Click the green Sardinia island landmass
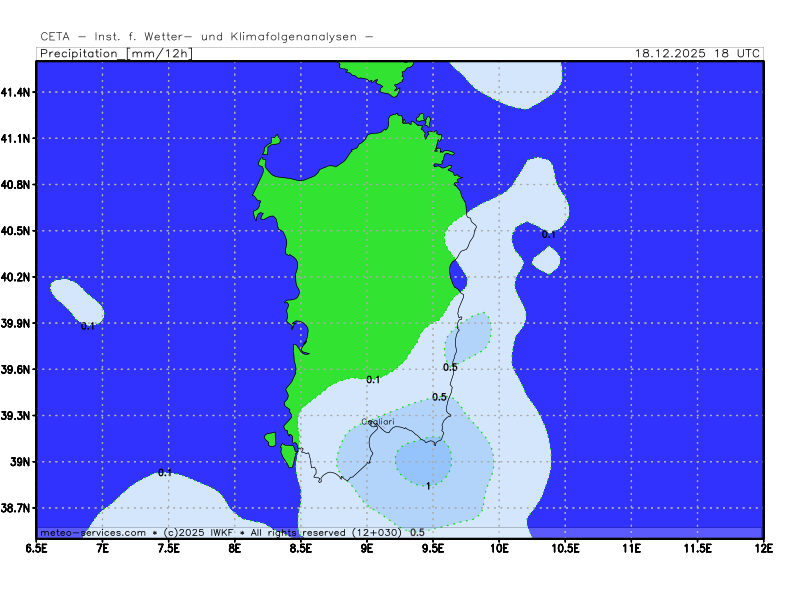This screenshot has height=600, width=800. pos(370,250)
